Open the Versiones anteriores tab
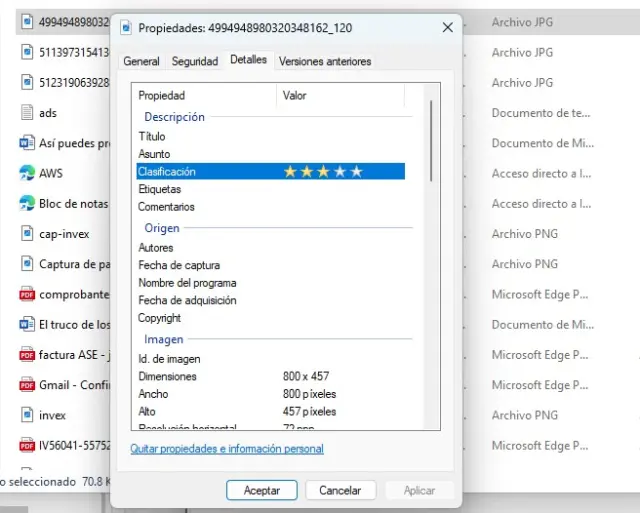 [x=324, y=61]
